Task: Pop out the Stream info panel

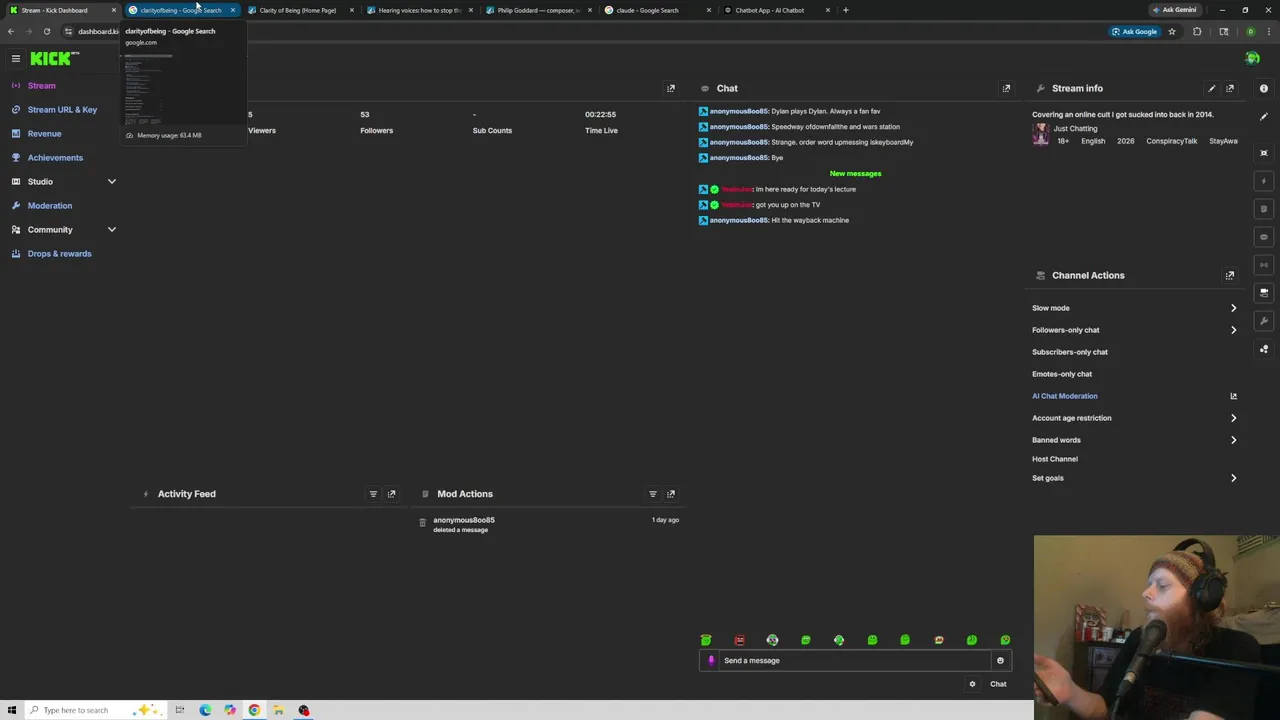Action: coord(1230,88)
